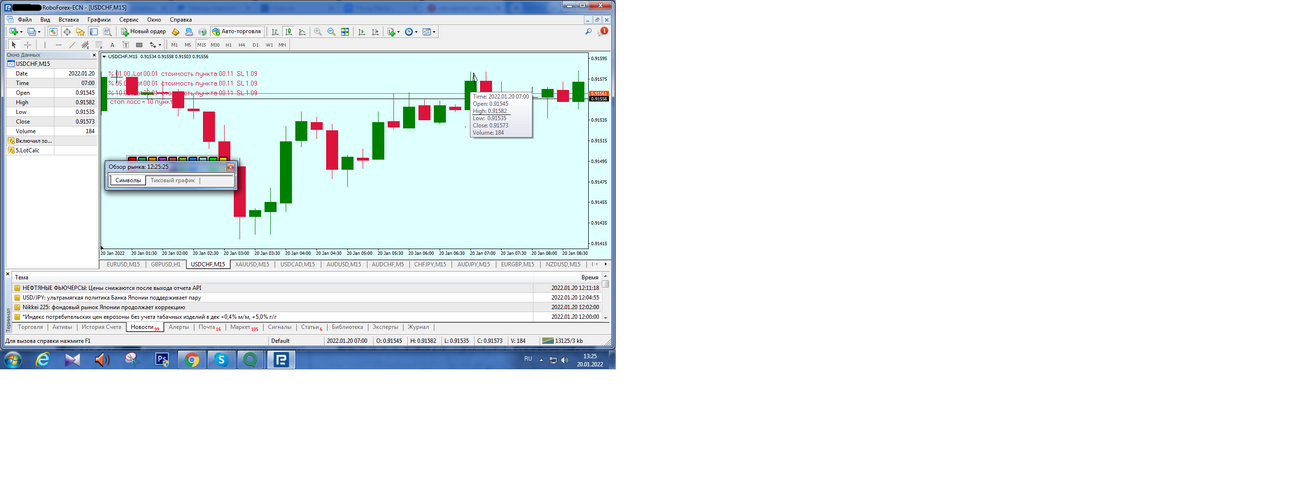This screenshot has height=502, width=1290.
Task: Select the equidistant channel tool
Action: tap(85, 45)
